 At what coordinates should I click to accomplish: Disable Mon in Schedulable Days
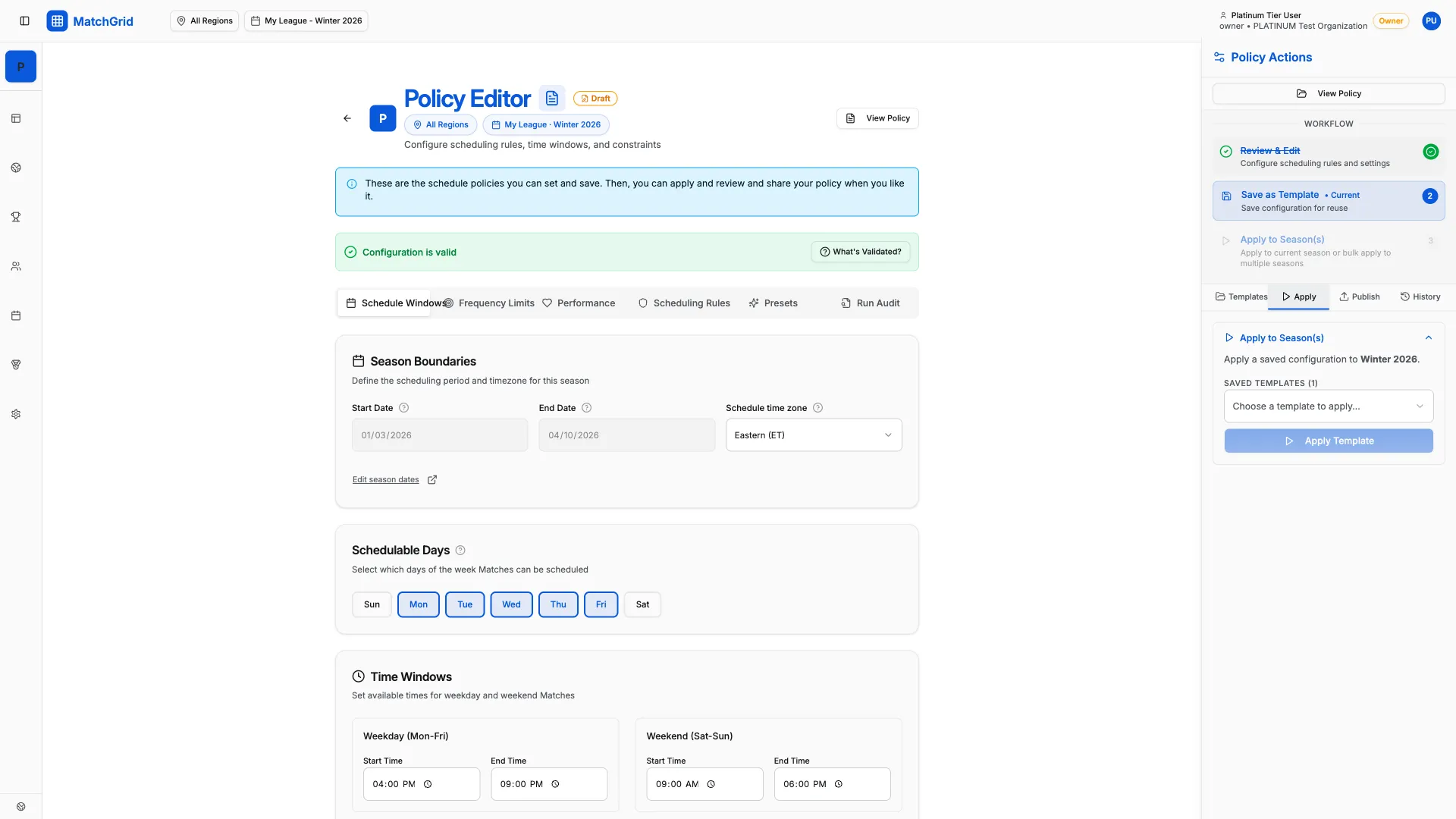(418, 604)
